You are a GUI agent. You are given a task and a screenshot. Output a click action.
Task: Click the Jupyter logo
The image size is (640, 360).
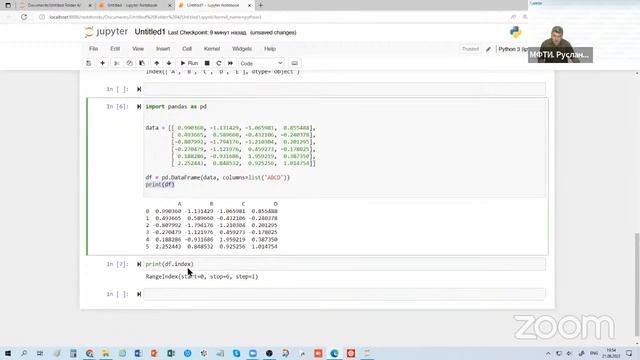pos(106,32)
